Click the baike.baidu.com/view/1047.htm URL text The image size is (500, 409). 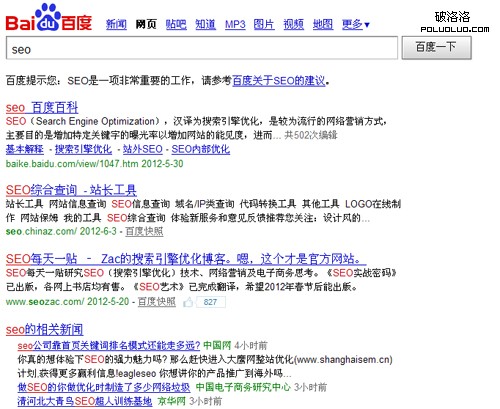point(72,164)
